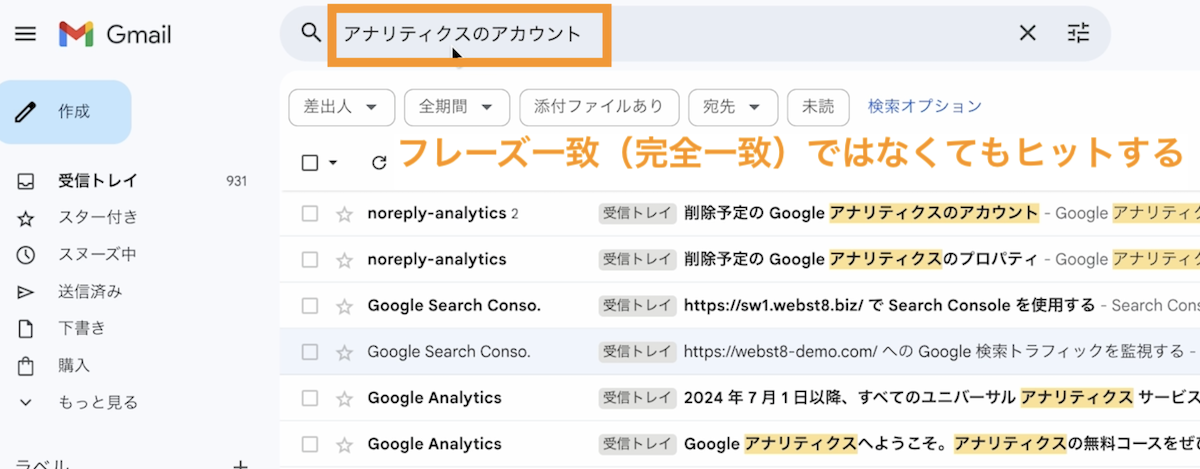Open the main menu hamburger icon
The image size is (1200, 469).
point(25,34)
